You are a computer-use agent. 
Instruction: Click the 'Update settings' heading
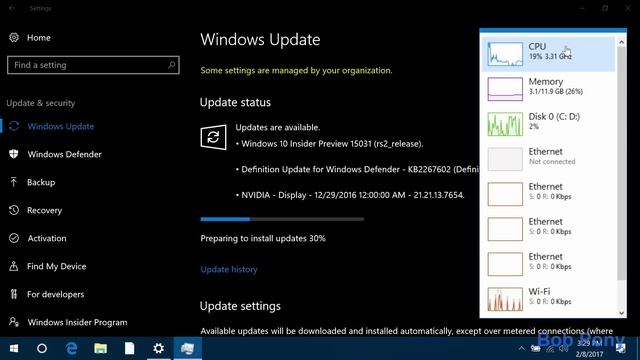[240, 306]
